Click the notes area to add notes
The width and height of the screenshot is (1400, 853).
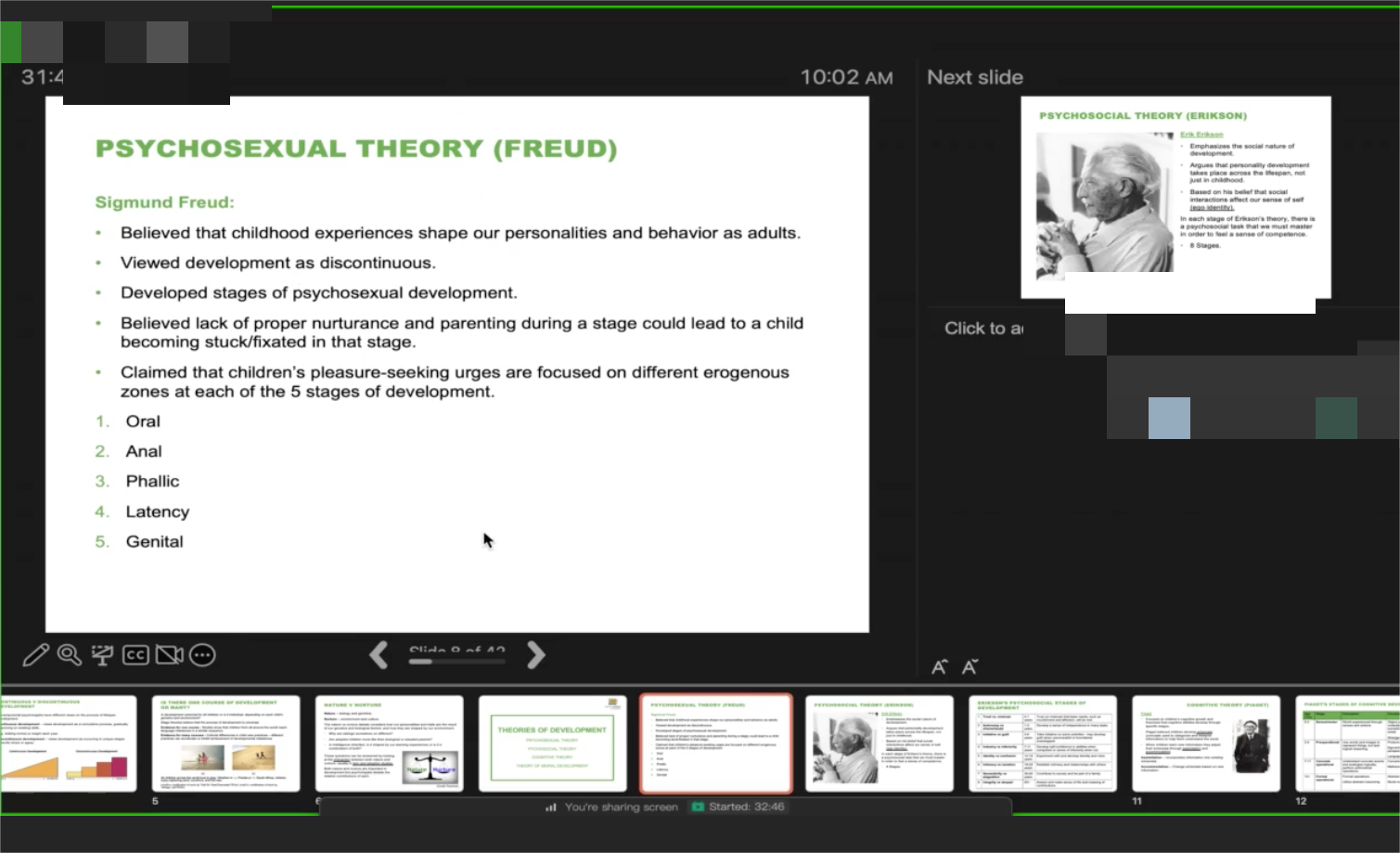click(983, 329)
